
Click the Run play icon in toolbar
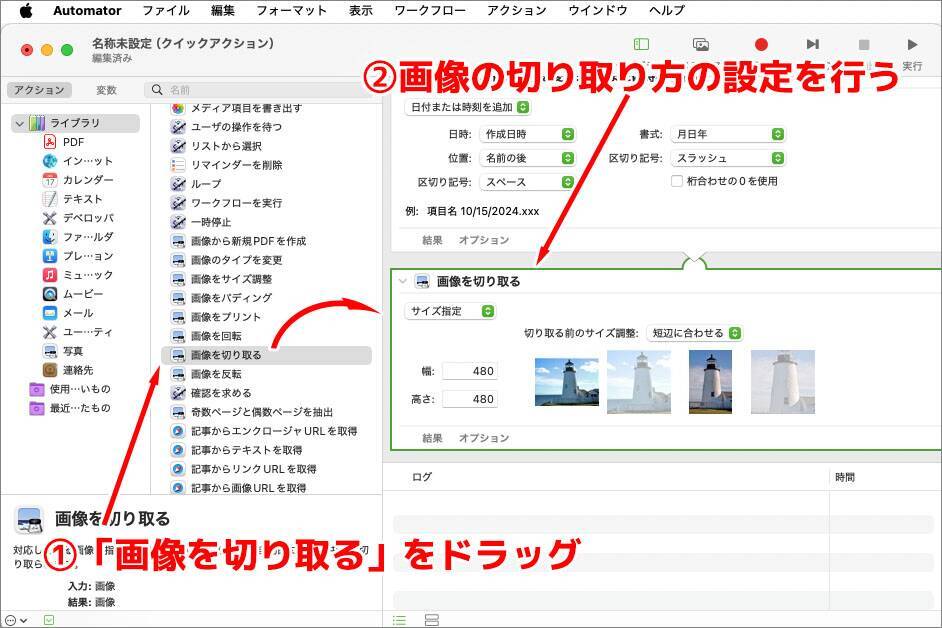coord(912,45)
